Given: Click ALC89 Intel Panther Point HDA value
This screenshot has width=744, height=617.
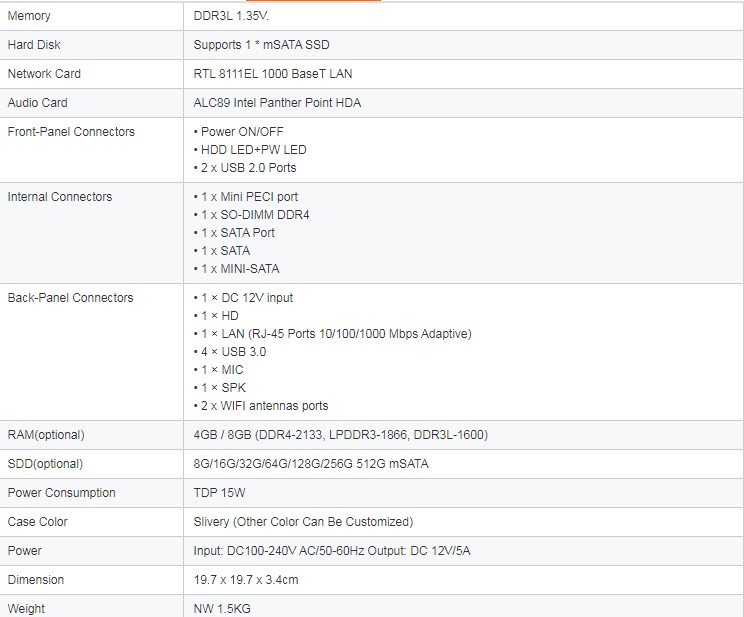Looking at the screenshot, I should pyautogui.click(x=279, y=103).
